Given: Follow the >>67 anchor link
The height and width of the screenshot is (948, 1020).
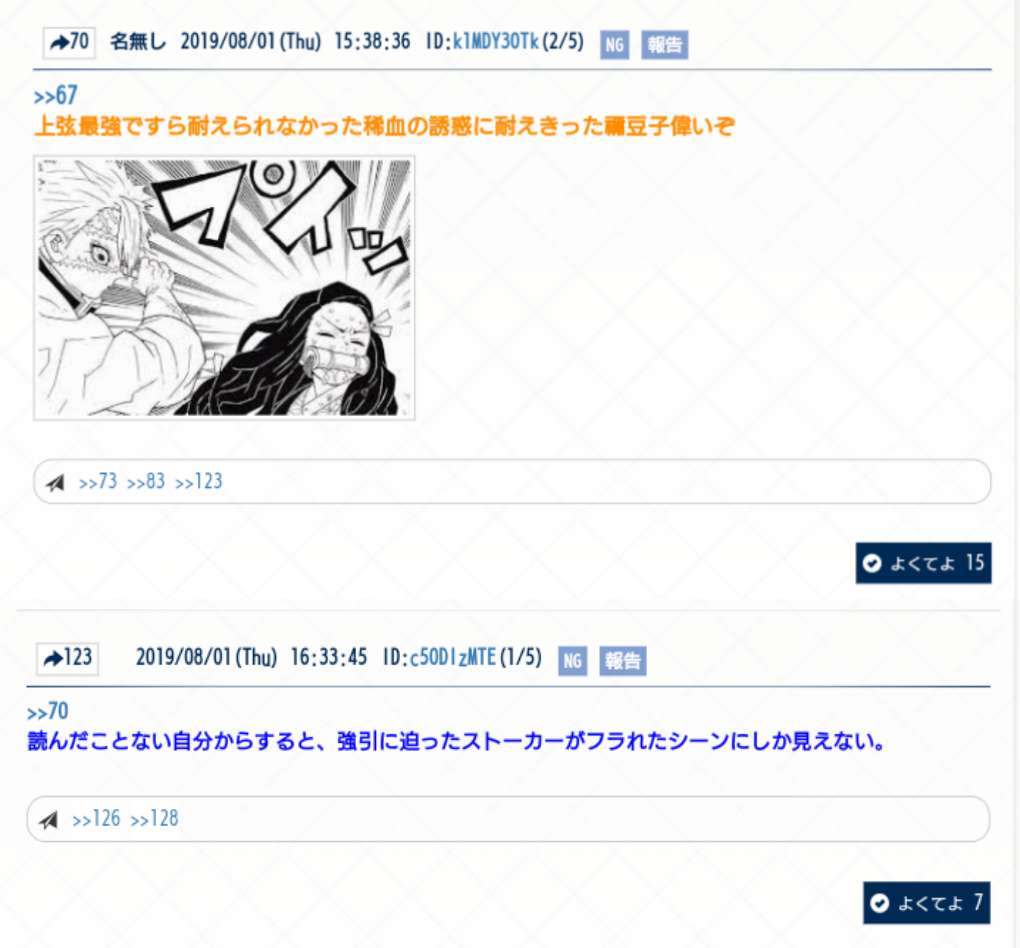Looking at the screenshot, I should 55,96.
